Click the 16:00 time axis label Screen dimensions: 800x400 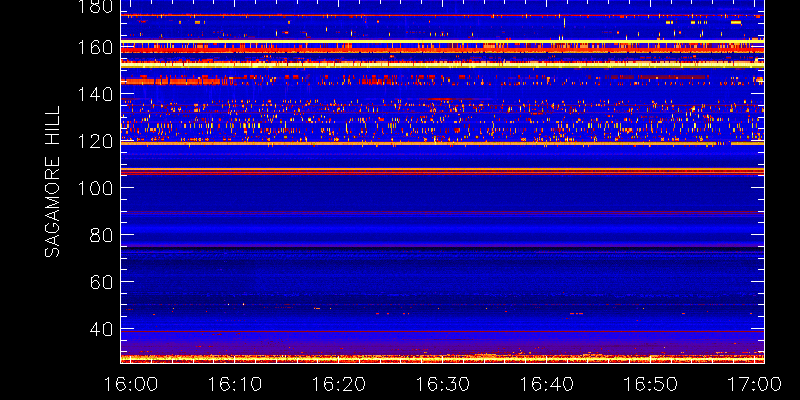(x=131, y=384)
